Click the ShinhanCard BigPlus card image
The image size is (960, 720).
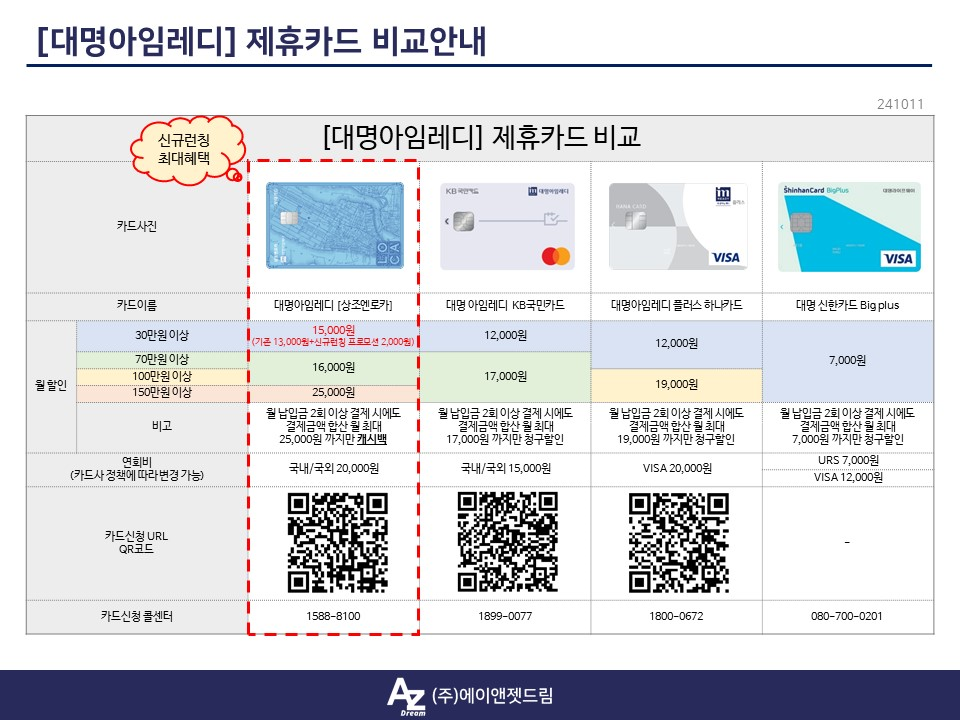pyautogui.click(x=849, y=227)
